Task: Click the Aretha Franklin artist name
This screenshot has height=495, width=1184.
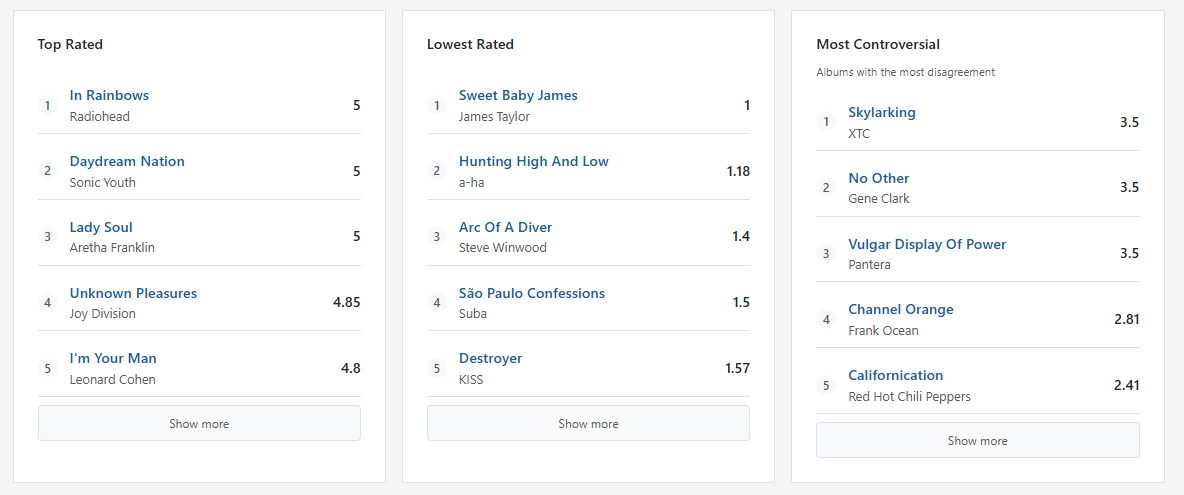Action: pos(112,248)
